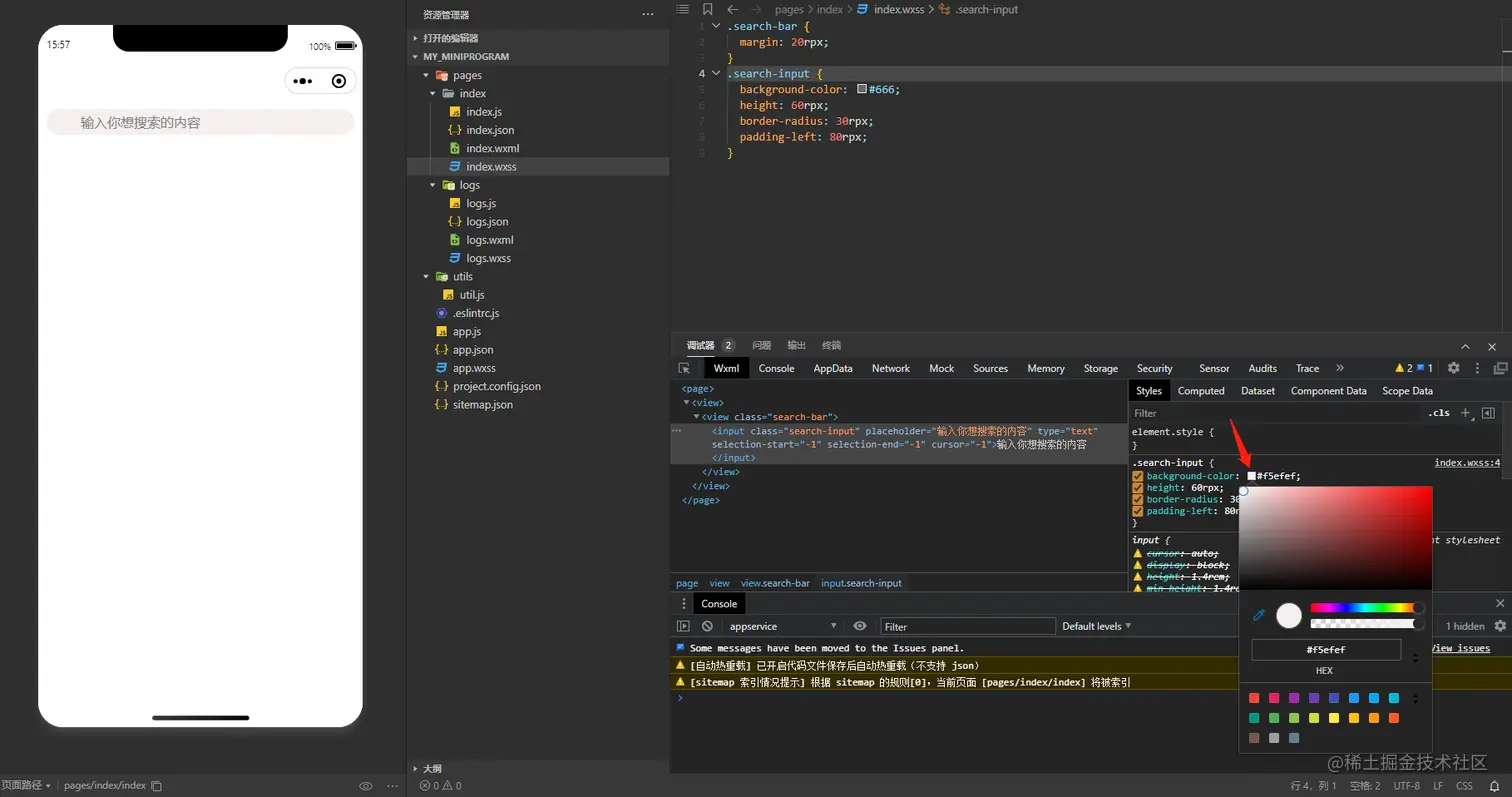1512x797 pixels.
Task: Switch to the Console debugger tab
Action: coord(776,368)
